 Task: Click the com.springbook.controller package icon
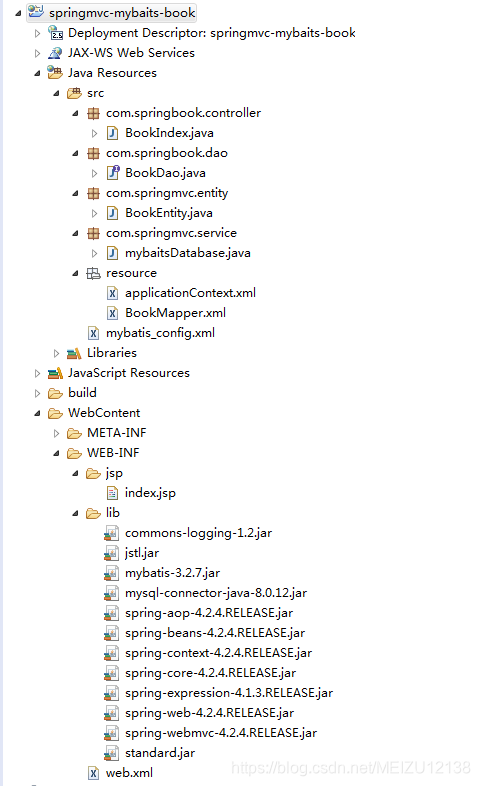pyautogui.click(x=93, y=113)
